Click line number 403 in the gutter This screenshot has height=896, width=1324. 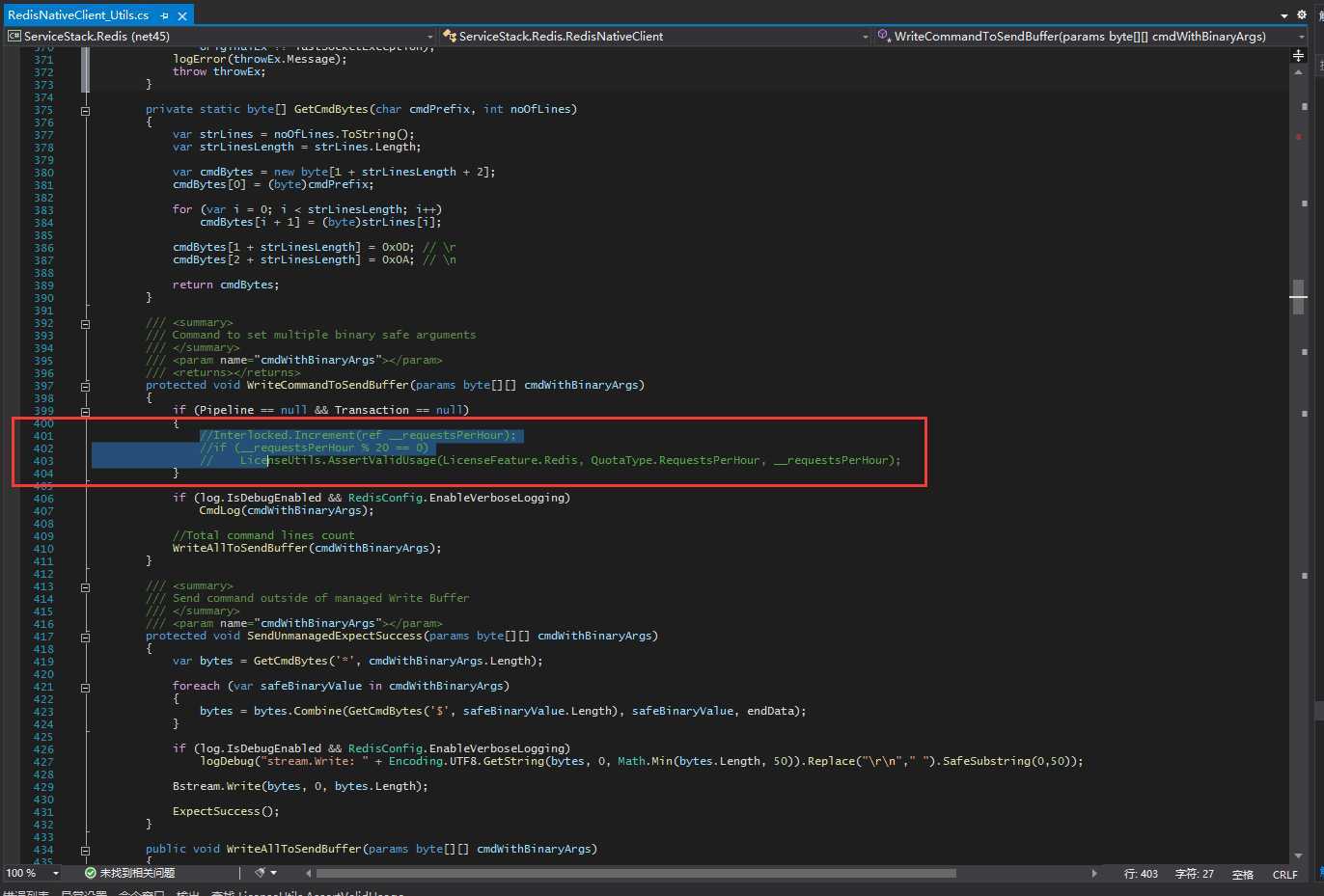coord(43,461)
